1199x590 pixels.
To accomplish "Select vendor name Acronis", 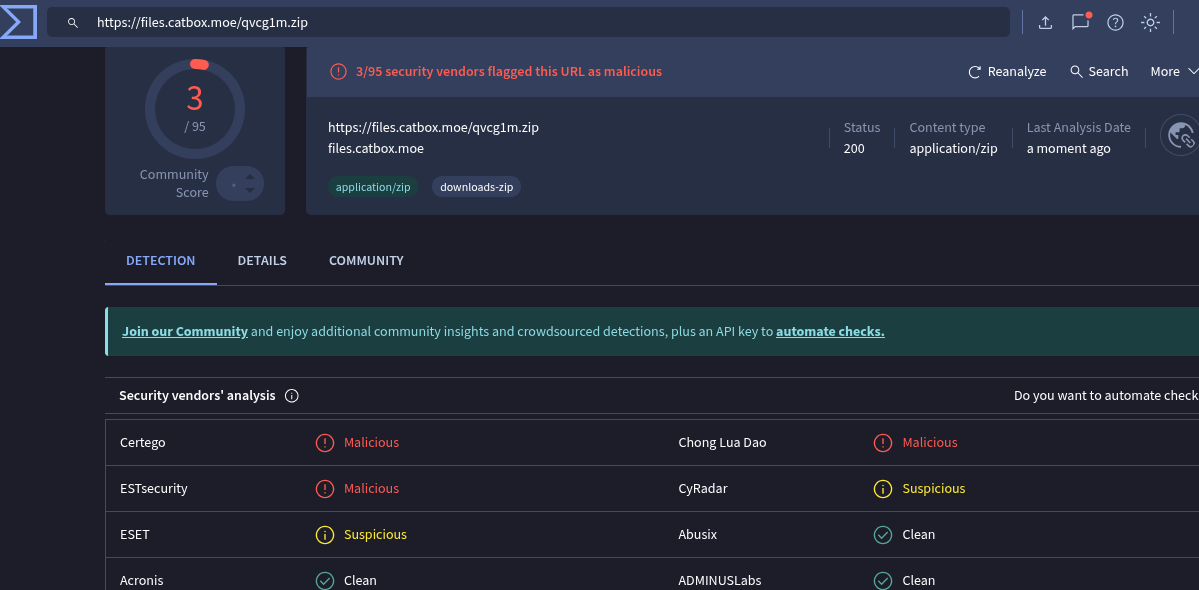I will 141,580.
